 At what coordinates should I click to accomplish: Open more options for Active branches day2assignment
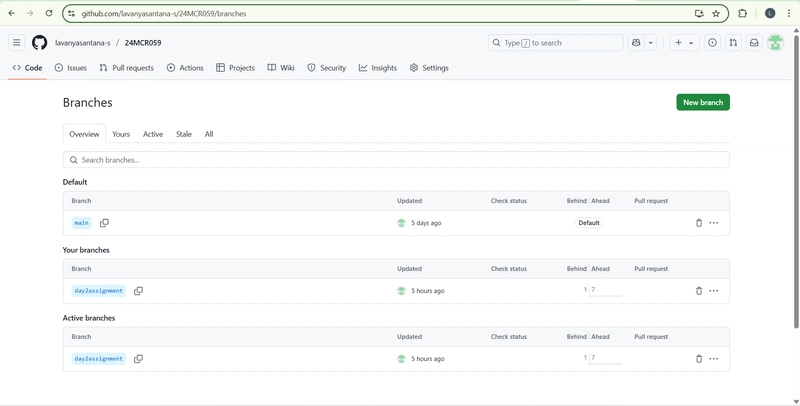coord(714,359)
